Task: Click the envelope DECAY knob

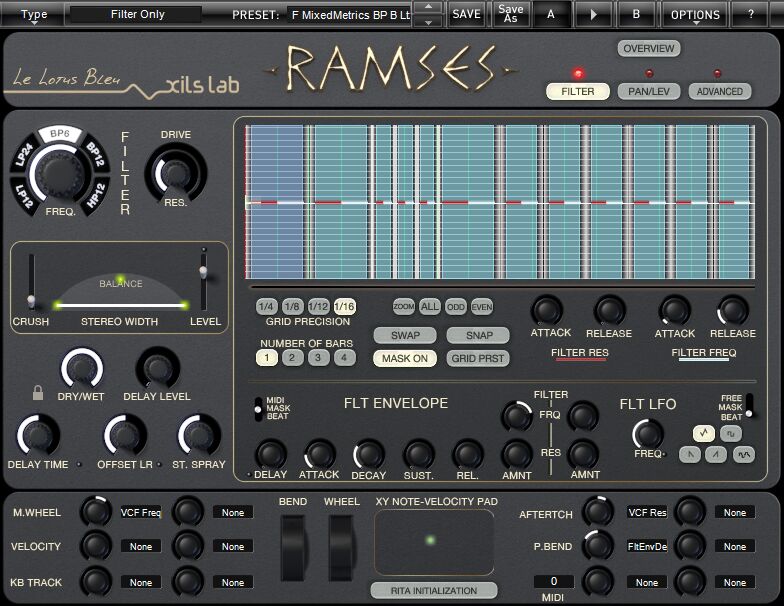Action: click(x=368, y=455)
